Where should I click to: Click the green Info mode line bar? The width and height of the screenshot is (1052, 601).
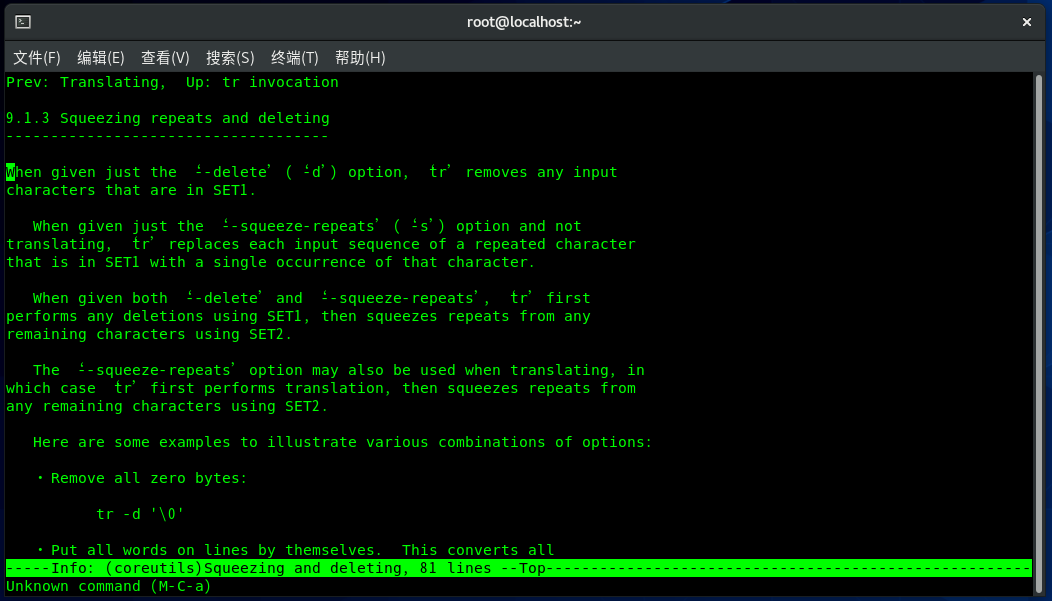518,568
